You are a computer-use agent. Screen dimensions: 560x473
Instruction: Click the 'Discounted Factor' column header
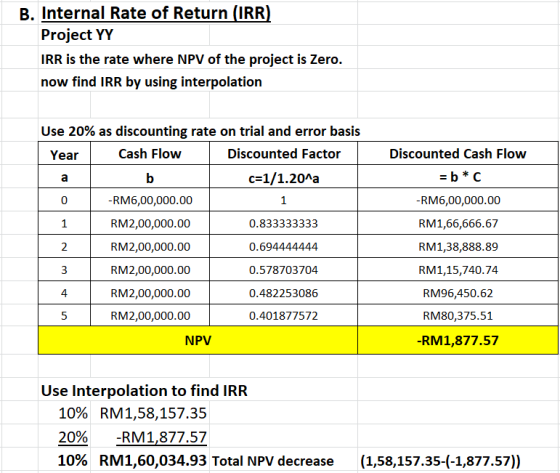coord(284,154)
